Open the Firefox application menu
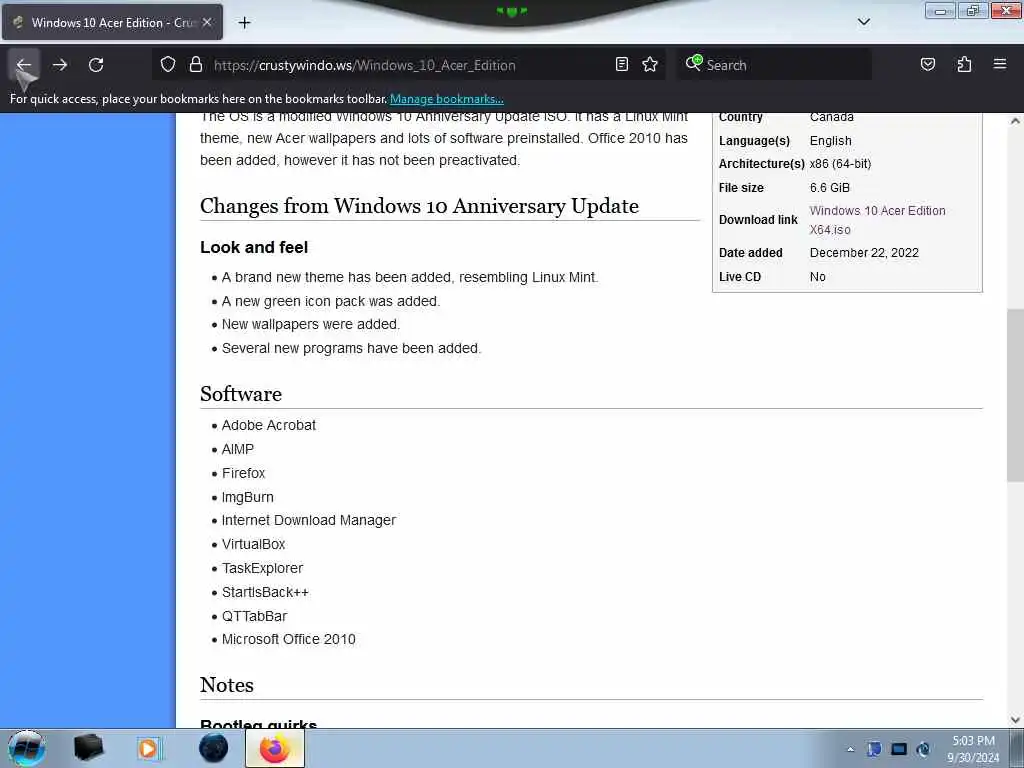Screen dimensions: 1024x768 tap(1000, 64)
